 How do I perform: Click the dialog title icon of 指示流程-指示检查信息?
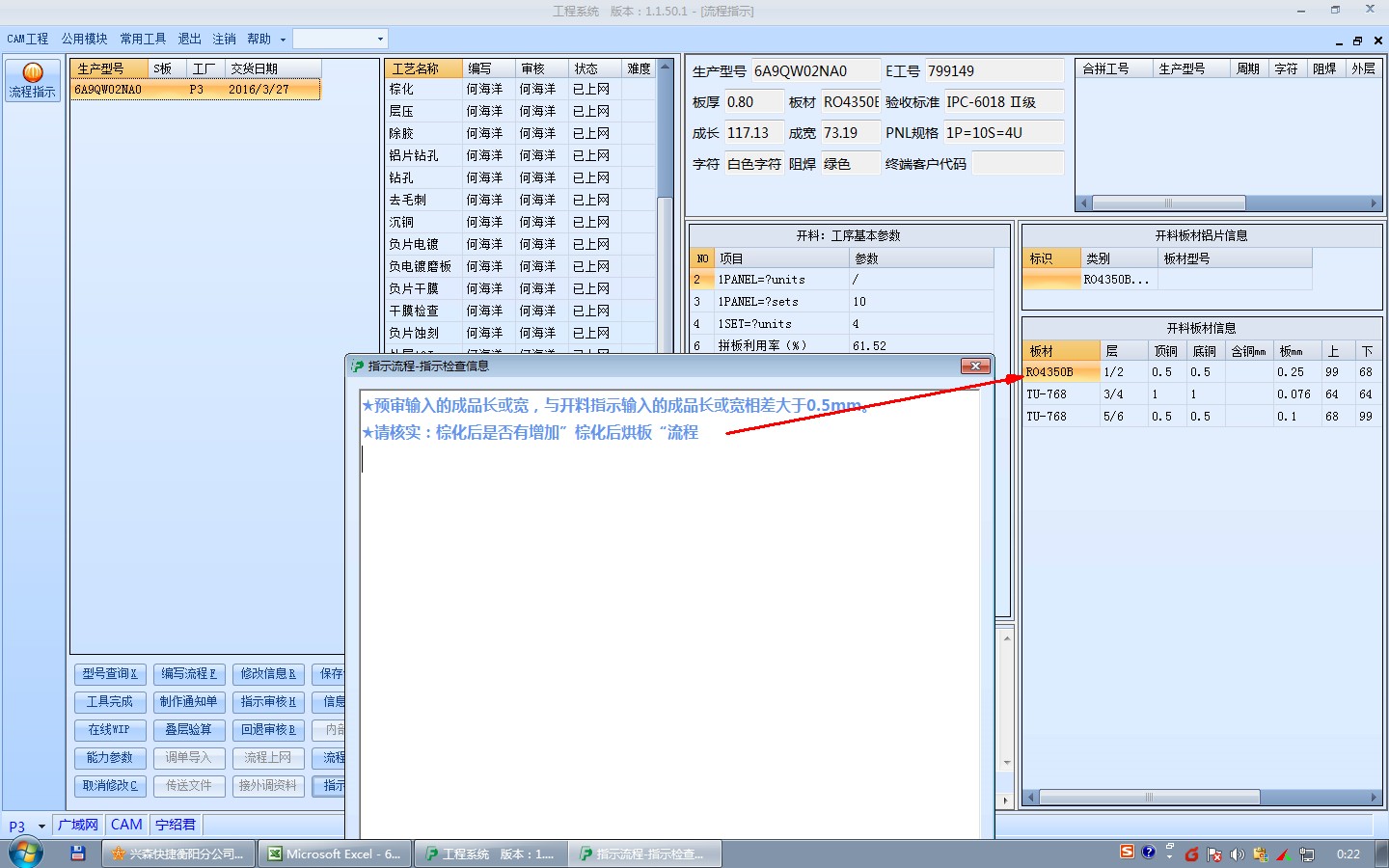pyautogui.click(x=357, y=366)
